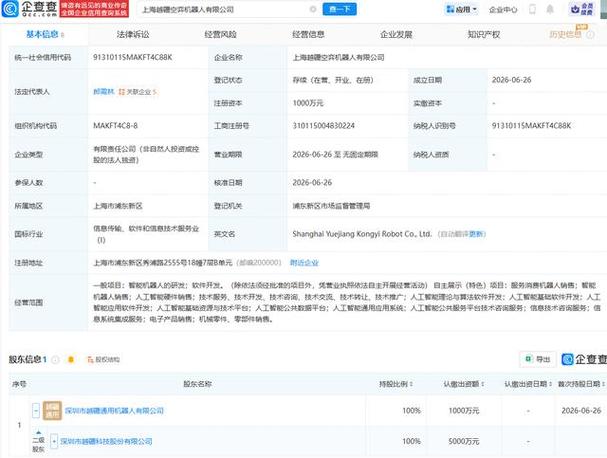Screen dimensions: 607x458
Task: Click the 浦东新区市场监督管理局 text
Action: pyautogui.click(x=331, y=206)
